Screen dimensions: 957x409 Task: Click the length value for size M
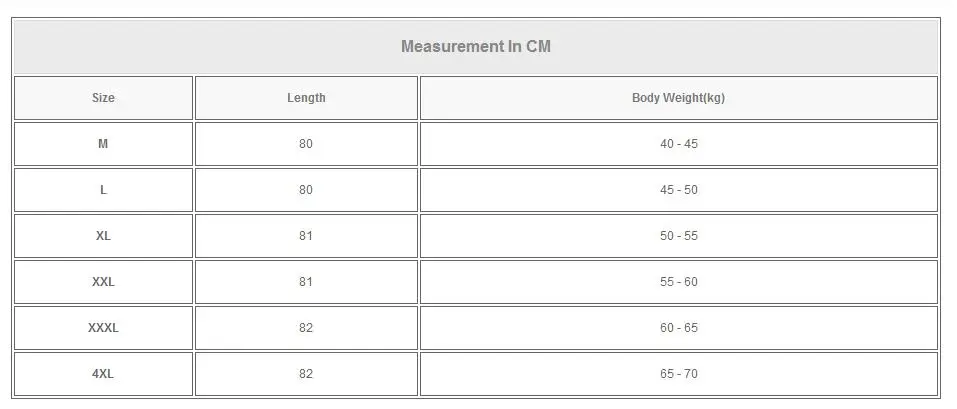pyautogui.click(x=306, y=144)
